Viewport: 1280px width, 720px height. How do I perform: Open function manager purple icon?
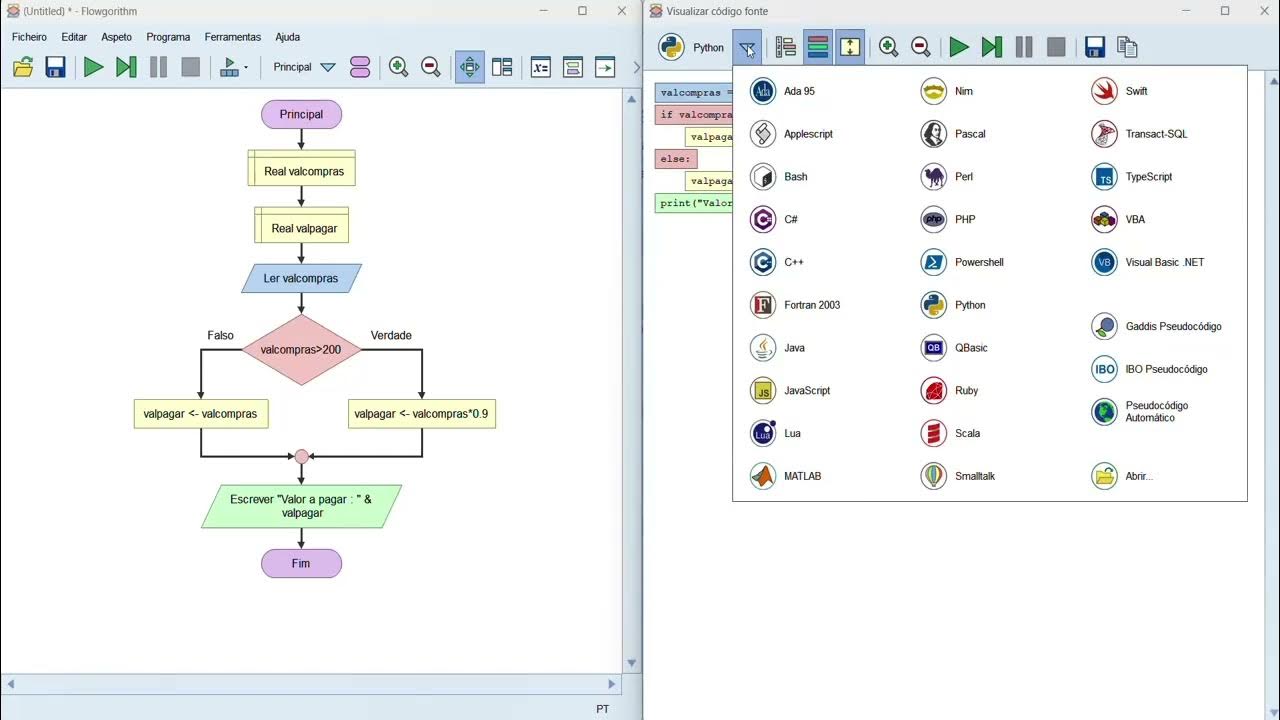[360, 67]
